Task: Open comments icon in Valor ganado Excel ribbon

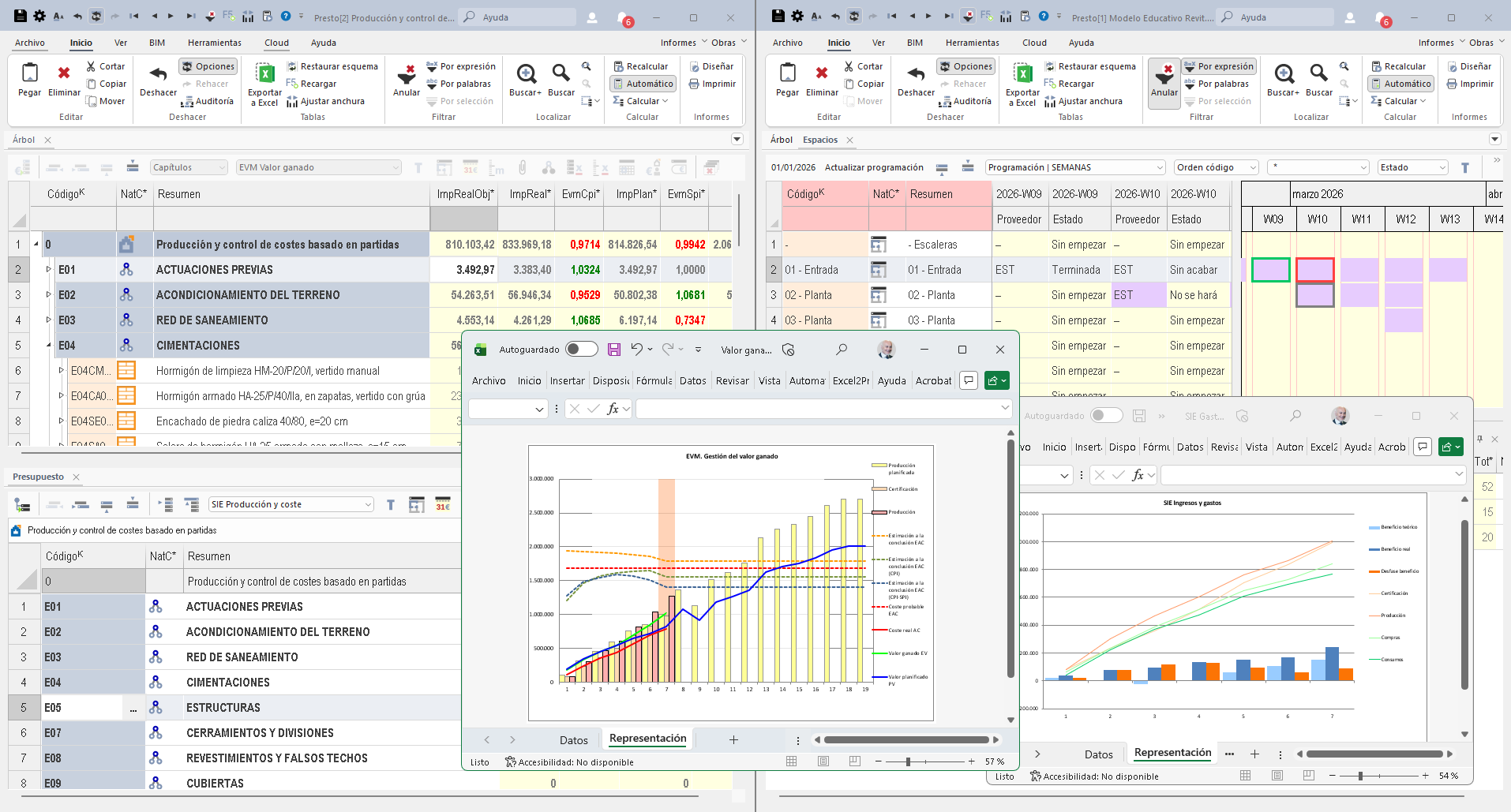Action: [x=969, y=380]
